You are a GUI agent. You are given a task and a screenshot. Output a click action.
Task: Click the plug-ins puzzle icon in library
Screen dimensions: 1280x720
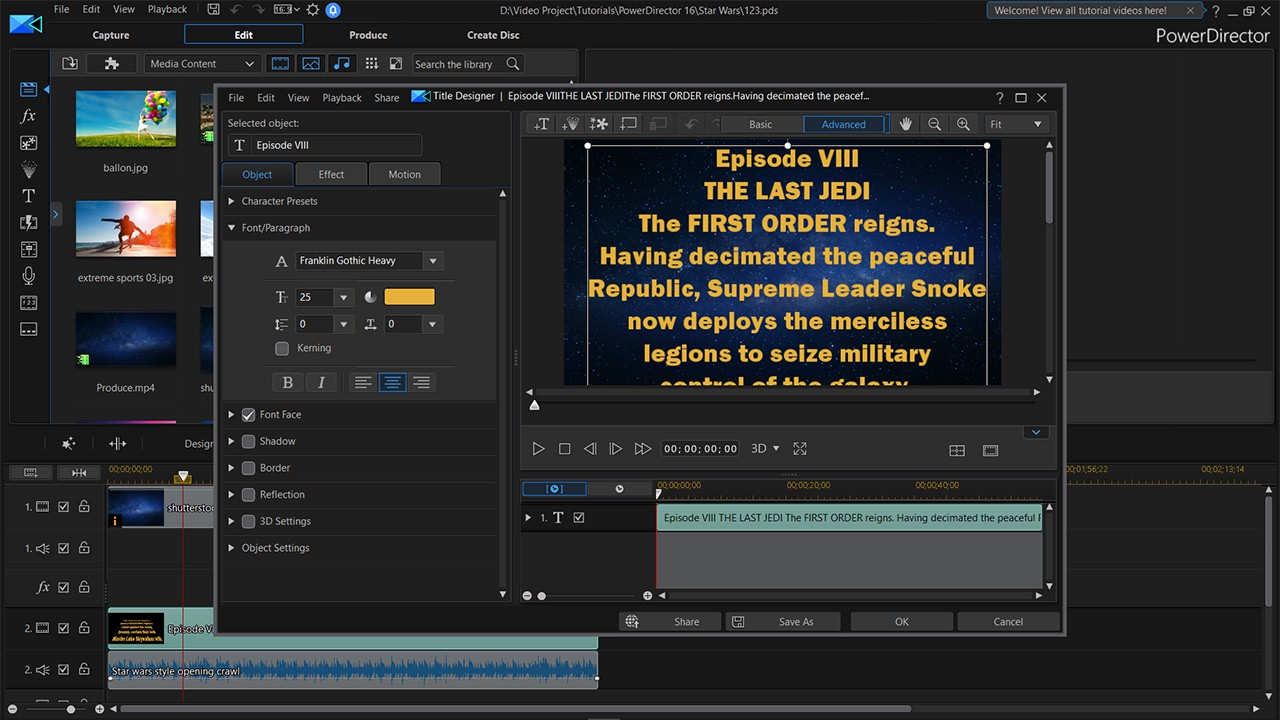(x=112, y=63)
